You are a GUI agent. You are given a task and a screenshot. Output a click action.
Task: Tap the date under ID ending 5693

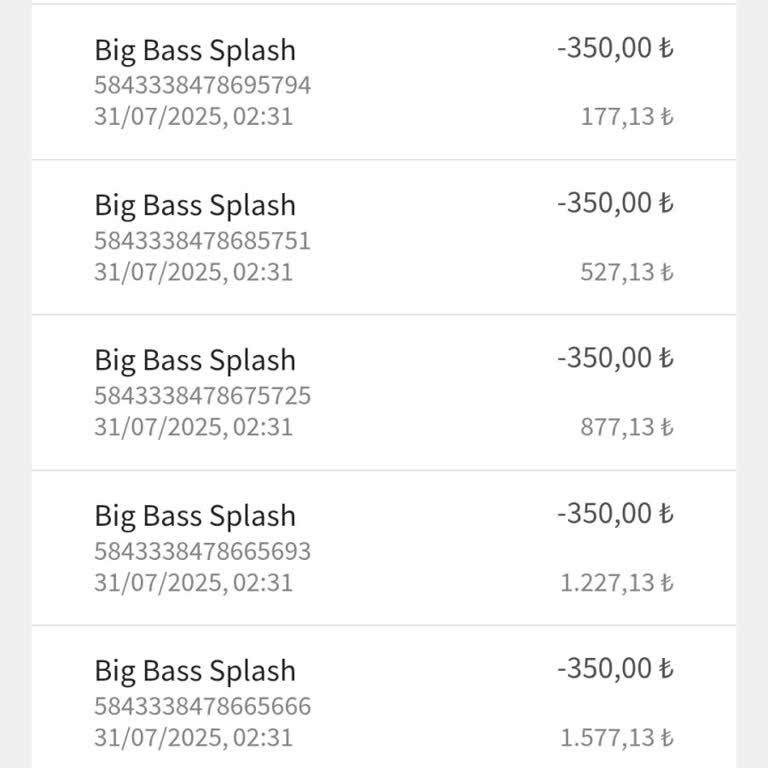(x=193, y=583)
